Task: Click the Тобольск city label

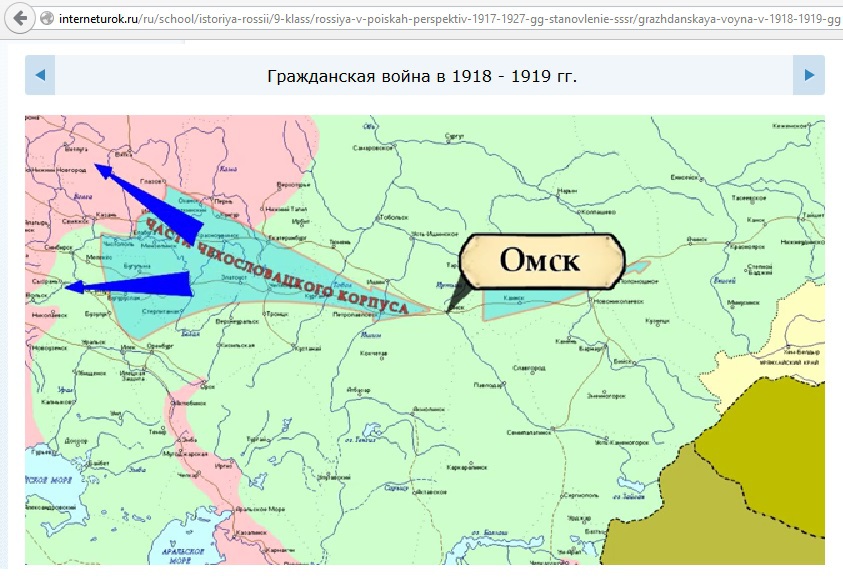Action: click(392, 215)
